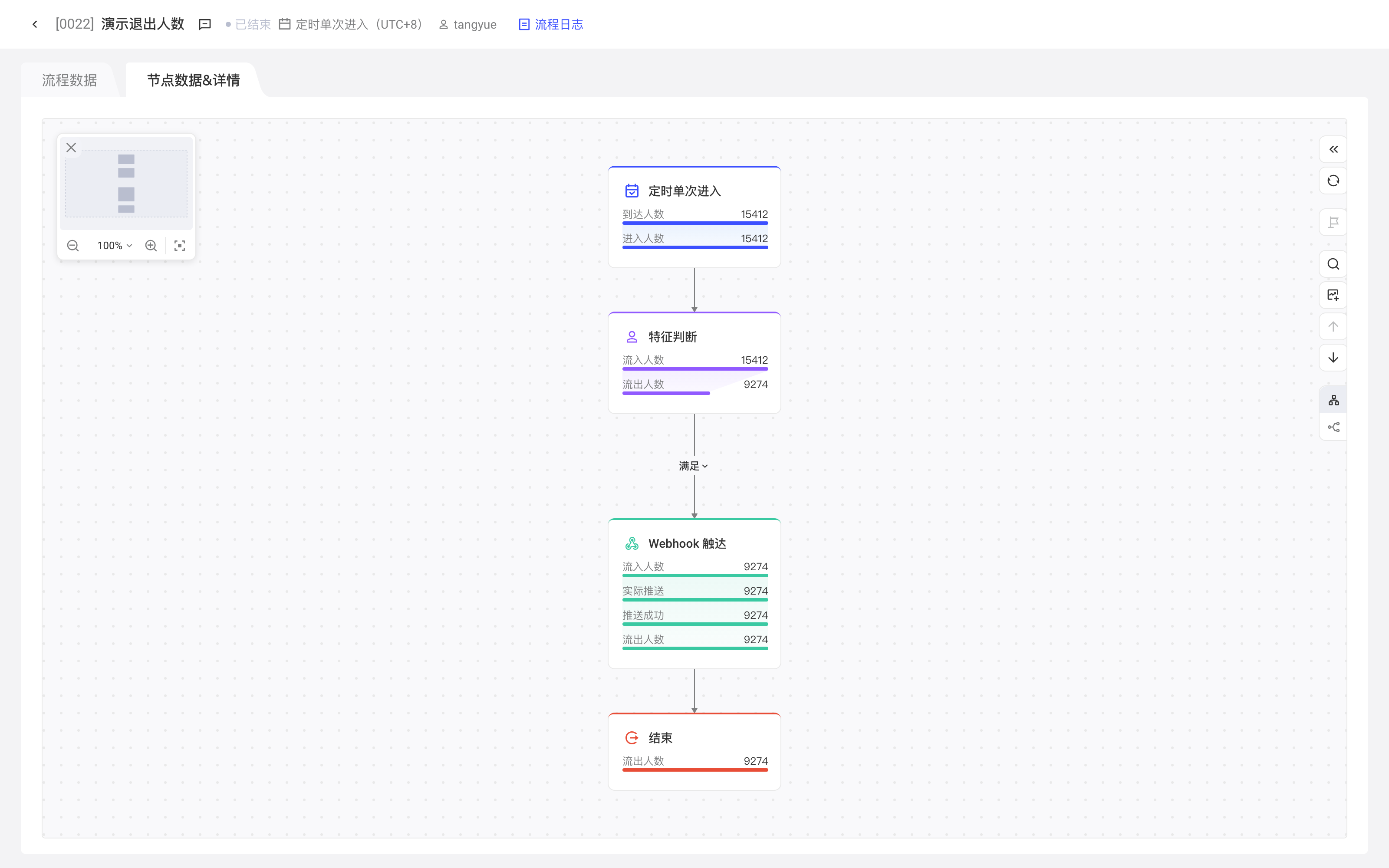Click the 定时单次进入 (UTC+8) header label

click(351, 24)
